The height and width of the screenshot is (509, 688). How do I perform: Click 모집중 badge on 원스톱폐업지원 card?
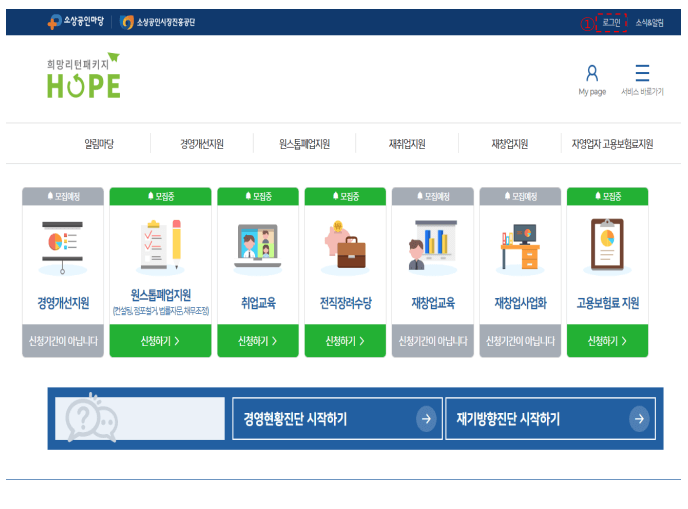point(161,196)
